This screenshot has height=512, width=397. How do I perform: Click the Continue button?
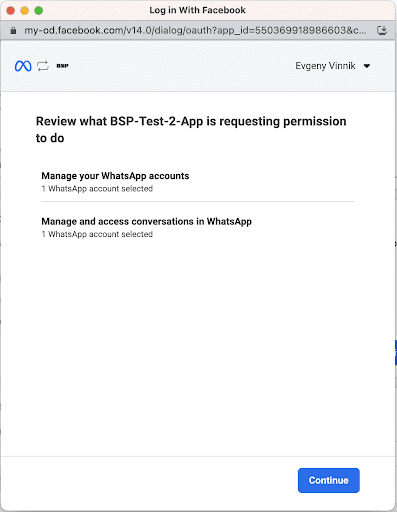[329, 480]
